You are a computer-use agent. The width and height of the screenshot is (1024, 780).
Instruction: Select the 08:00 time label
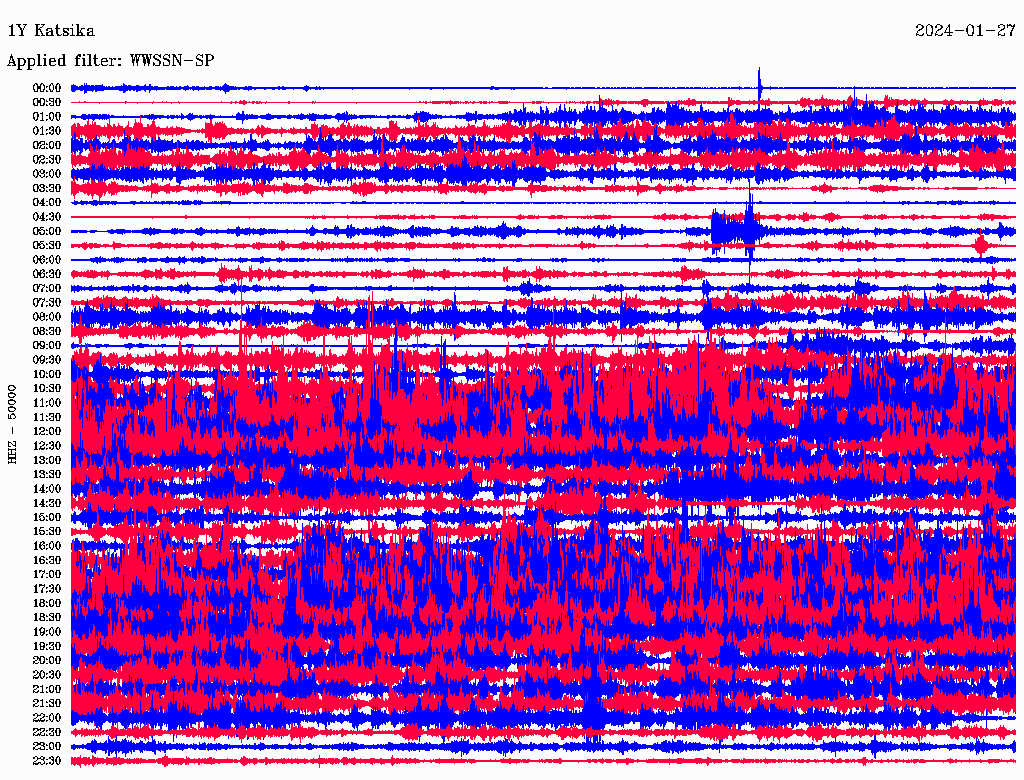tap(47, 317)
